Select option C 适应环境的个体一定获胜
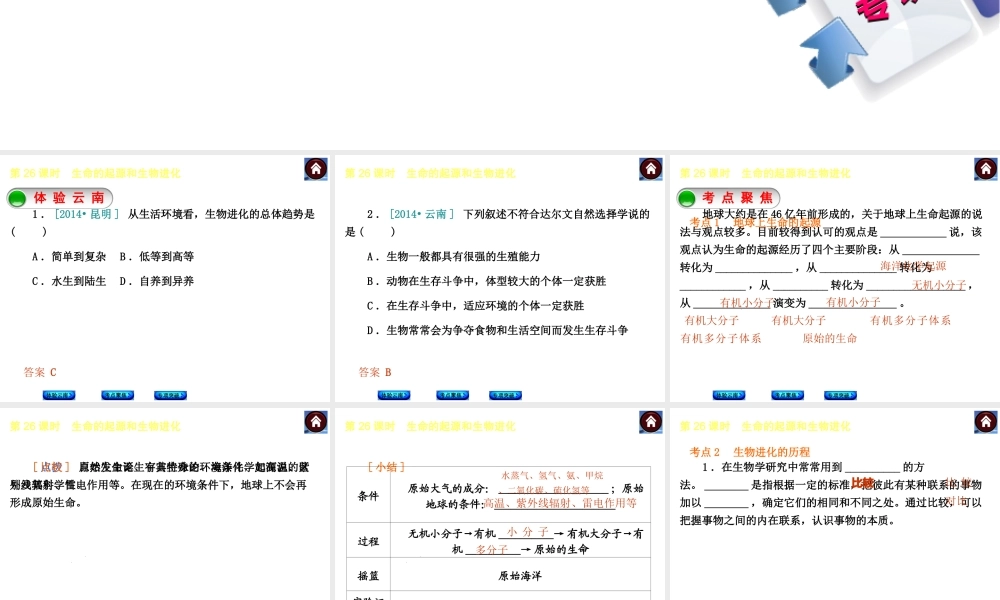1000x600 pixels. (x=475, y=306)
